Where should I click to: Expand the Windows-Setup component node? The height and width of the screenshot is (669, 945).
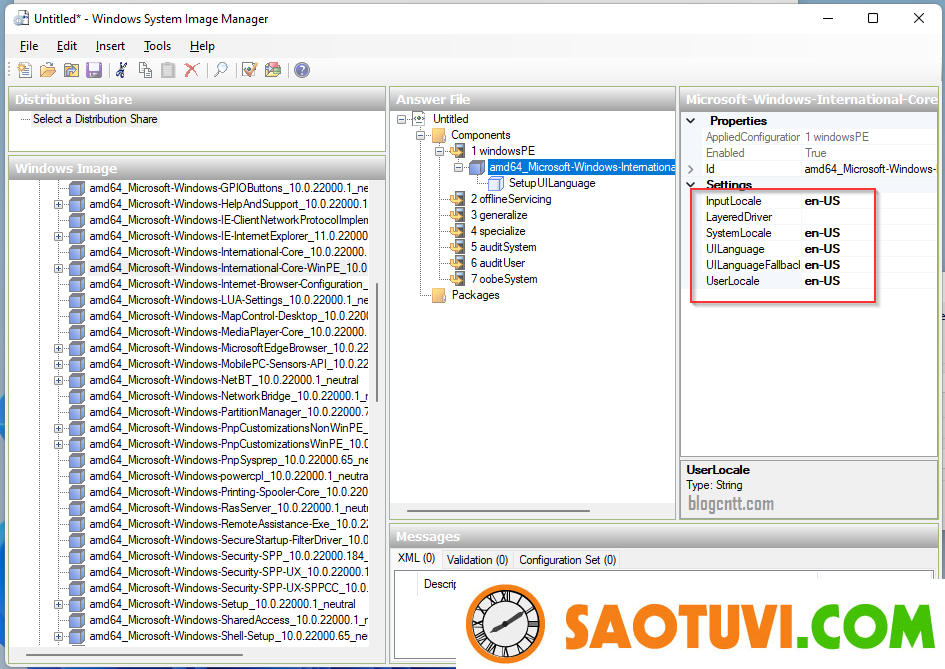tap(58, 605)
